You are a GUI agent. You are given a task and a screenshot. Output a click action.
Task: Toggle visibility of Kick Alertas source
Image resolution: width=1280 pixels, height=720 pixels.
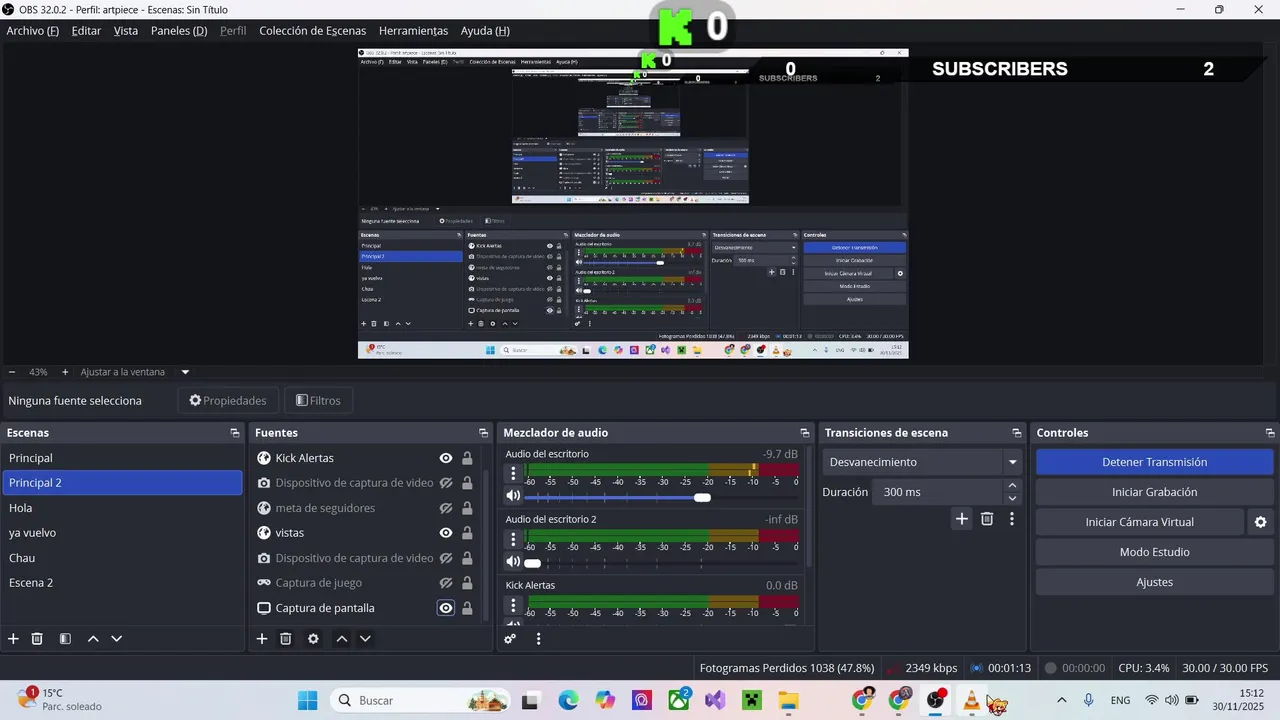[446, 458]
